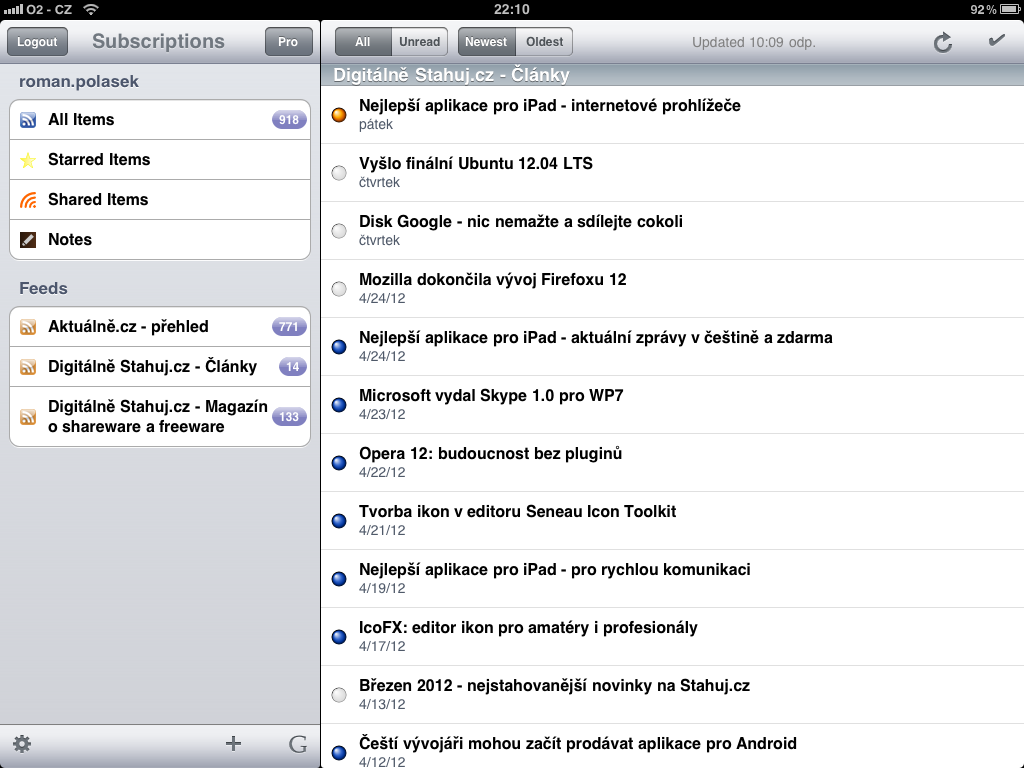Tap the battery indicator in status bar
This screenshot has height=768, width=1024.
(x=1009, y=9)
